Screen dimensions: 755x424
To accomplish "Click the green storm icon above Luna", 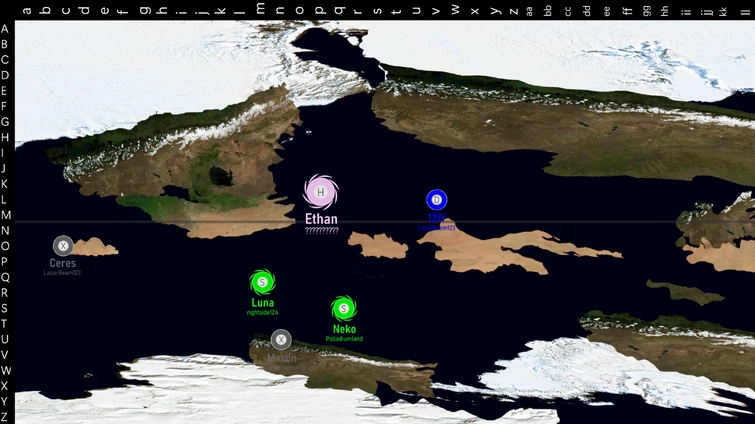I will [262, 282].
